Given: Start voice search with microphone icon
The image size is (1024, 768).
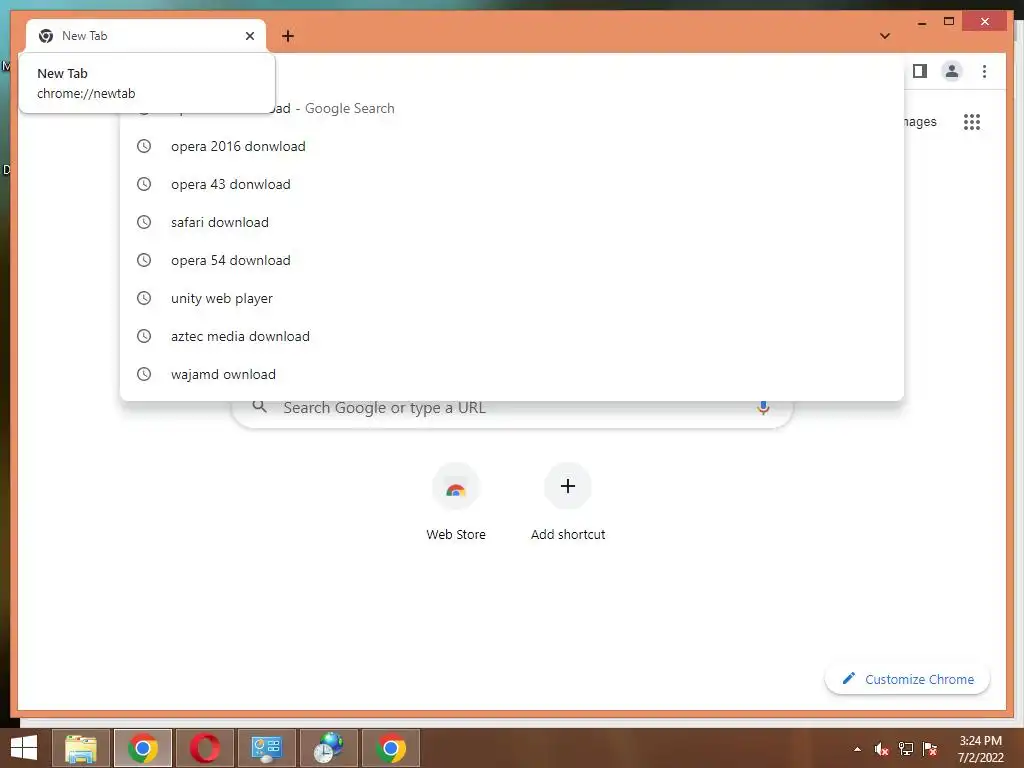Looking at the screenshot, I should coord(763,408).
